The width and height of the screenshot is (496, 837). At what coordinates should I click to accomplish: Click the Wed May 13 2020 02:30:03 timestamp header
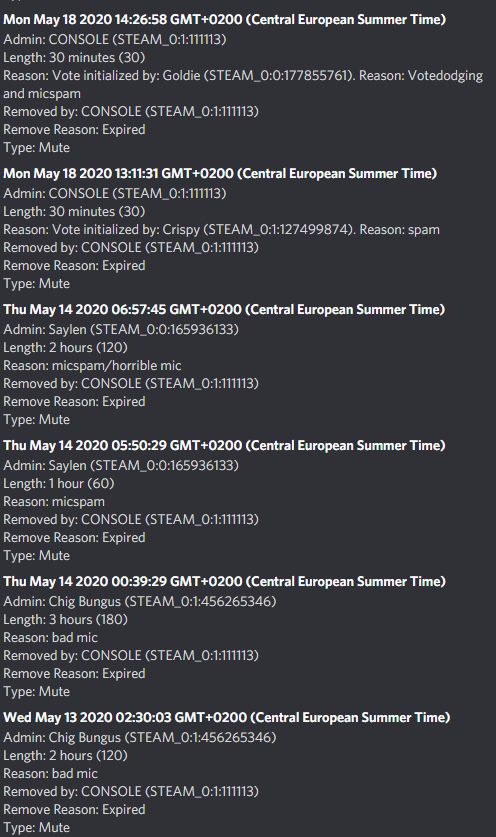coord(227,717)
